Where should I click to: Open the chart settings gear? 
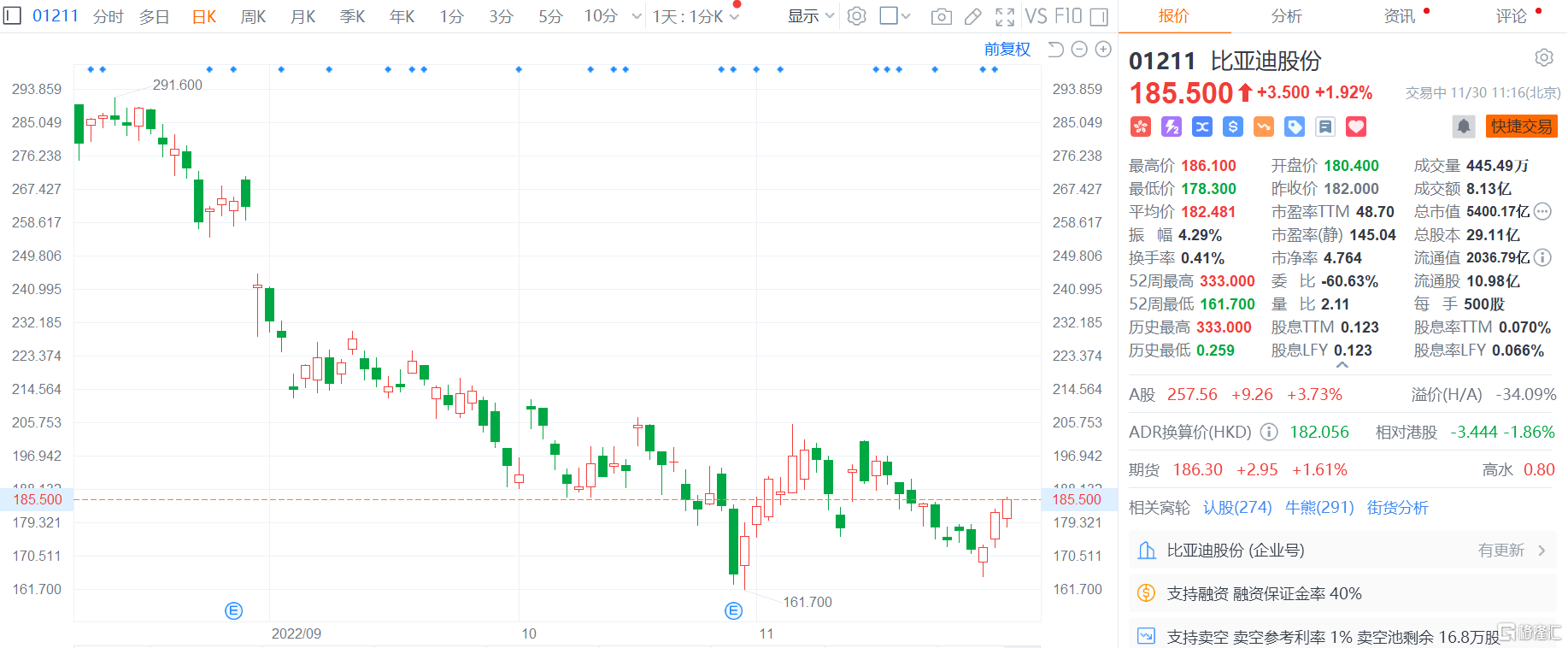point(857,15)
